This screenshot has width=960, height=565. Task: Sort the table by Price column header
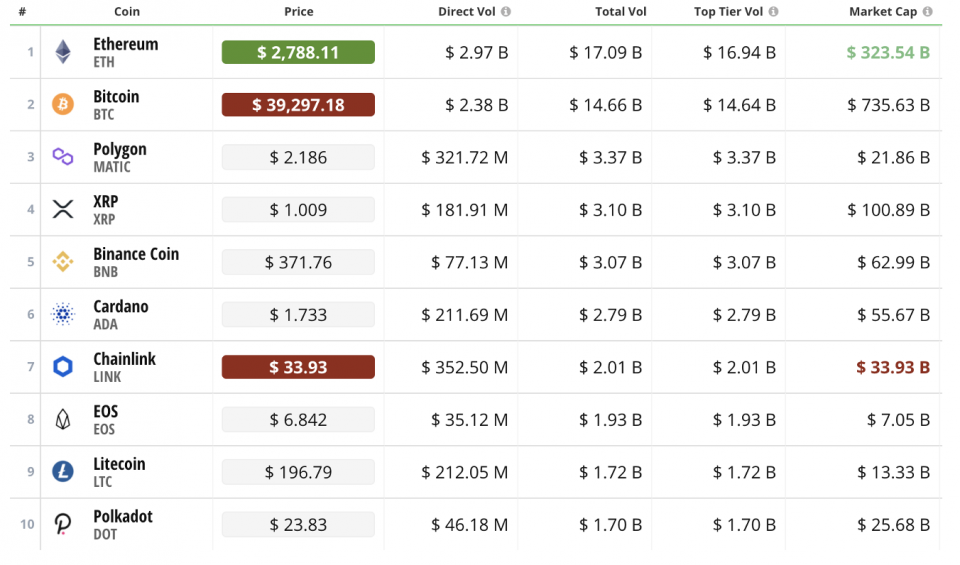pyautogui.click(x=298, y=12)
